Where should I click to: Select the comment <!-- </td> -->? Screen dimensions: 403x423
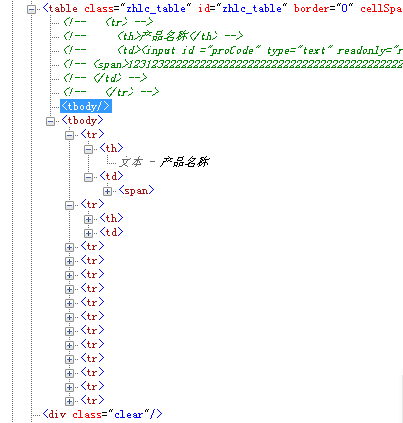[105, 78]
